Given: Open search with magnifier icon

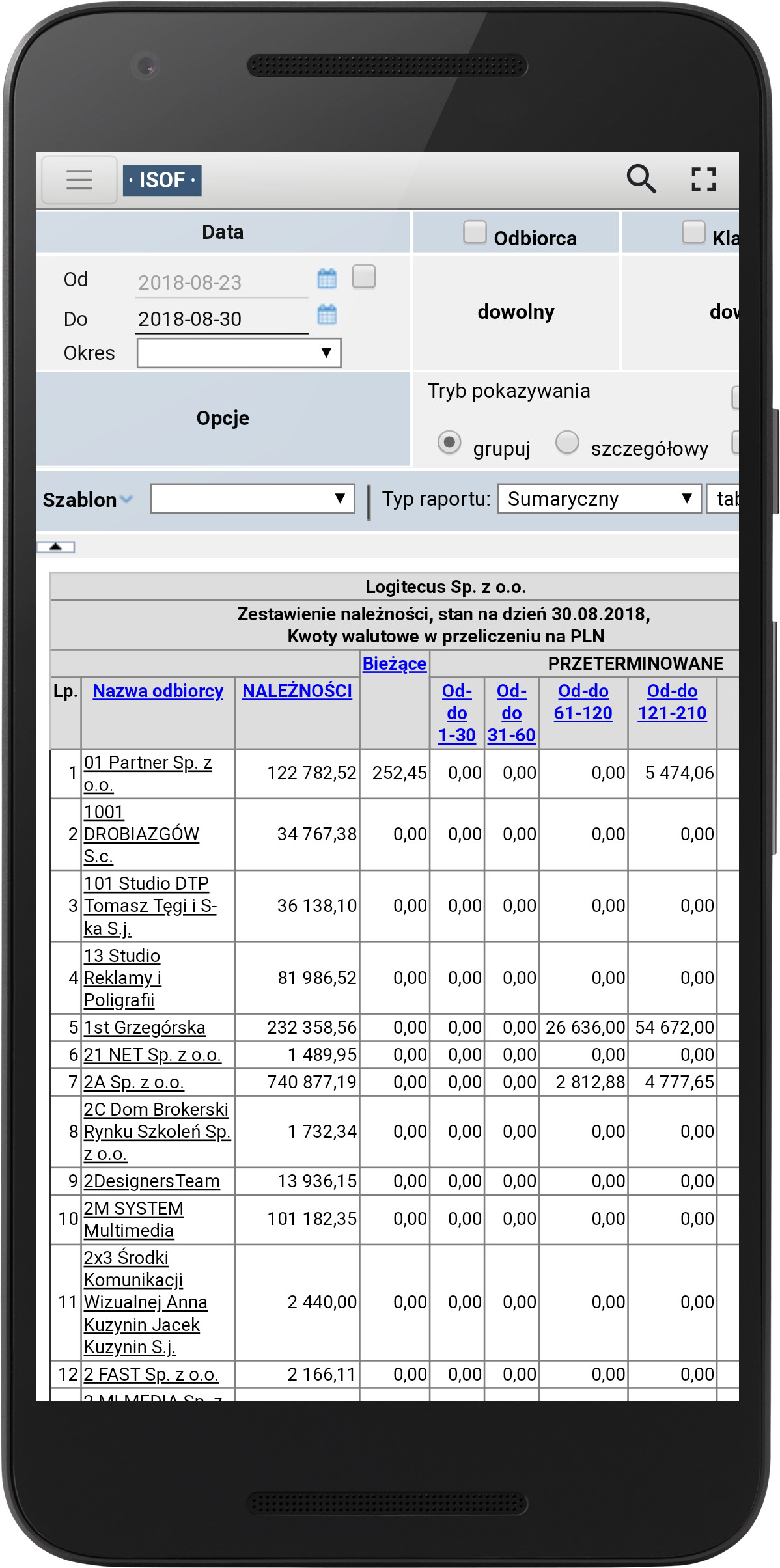Looking at the screenshot, I should click(x=641, y=179).
